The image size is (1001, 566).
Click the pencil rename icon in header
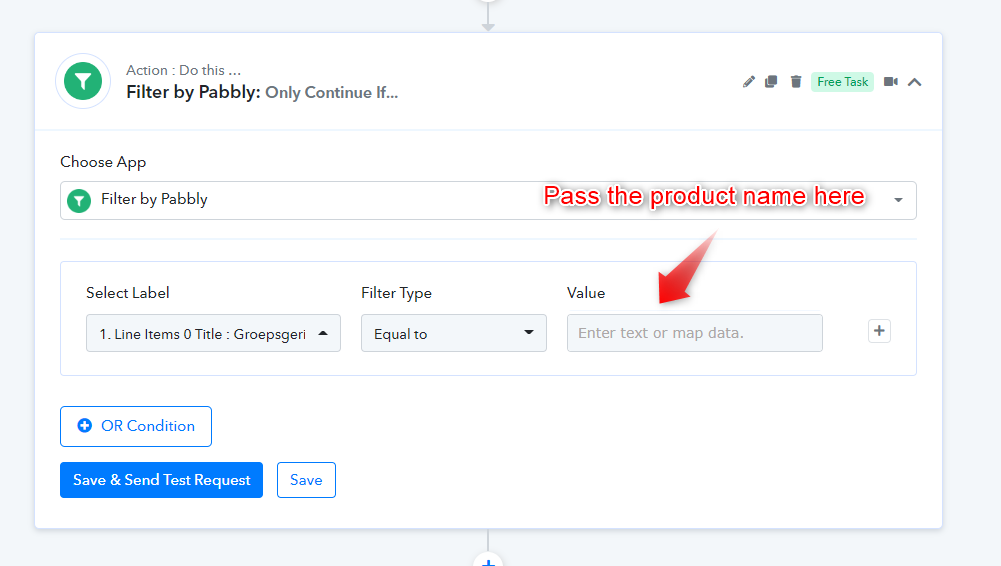pyautogui.click(x=748, y=82)
